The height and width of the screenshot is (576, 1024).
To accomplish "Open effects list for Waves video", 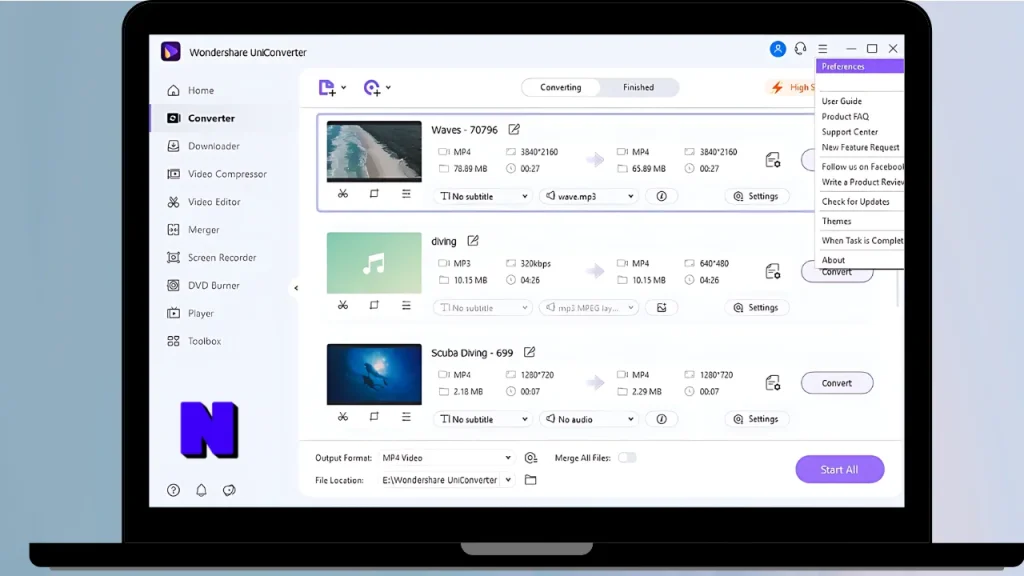I will tap(406, 194).
